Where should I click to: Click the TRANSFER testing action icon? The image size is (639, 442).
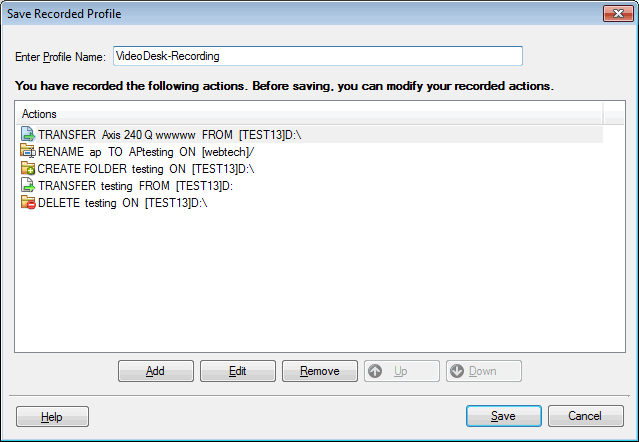[27, 186]
